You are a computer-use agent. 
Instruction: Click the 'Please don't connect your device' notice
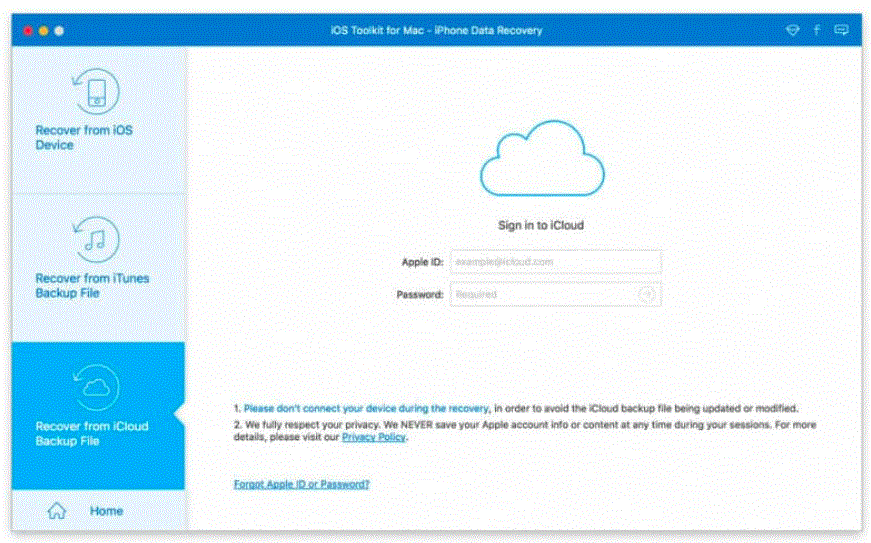(x=367, y=408)
